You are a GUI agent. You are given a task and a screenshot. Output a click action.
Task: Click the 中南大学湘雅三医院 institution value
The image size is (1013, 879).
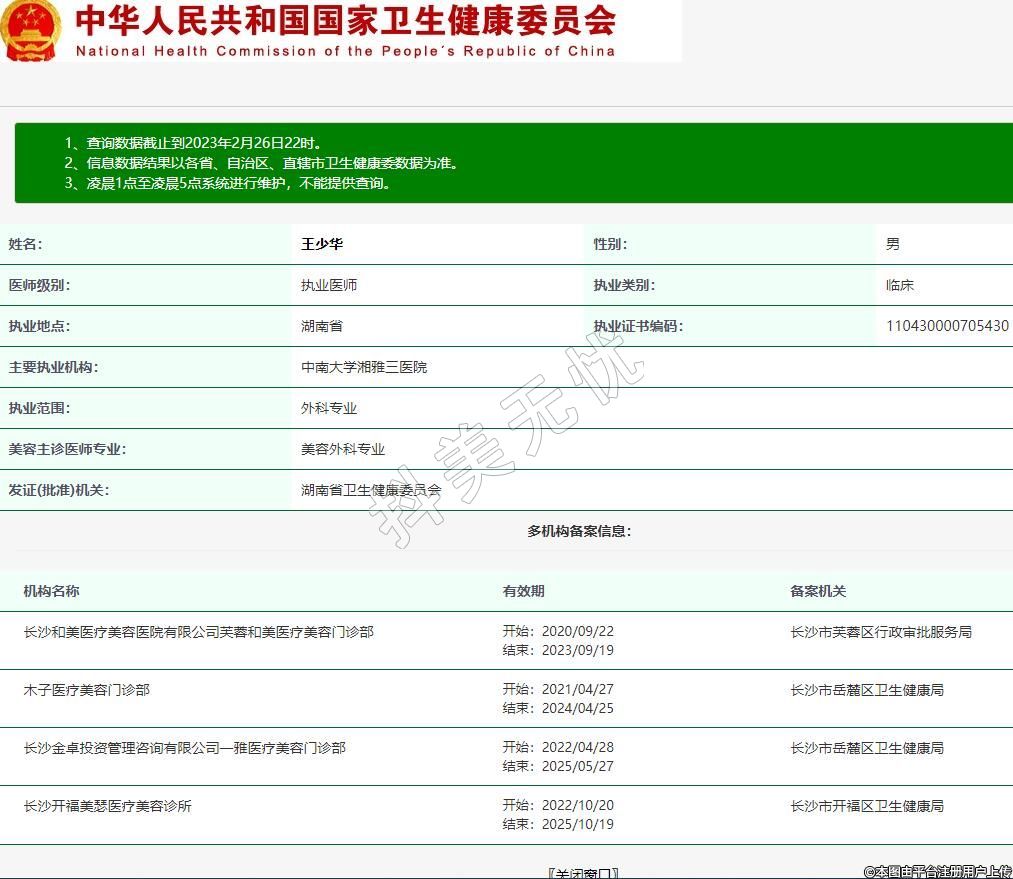(x=364, y=367)
